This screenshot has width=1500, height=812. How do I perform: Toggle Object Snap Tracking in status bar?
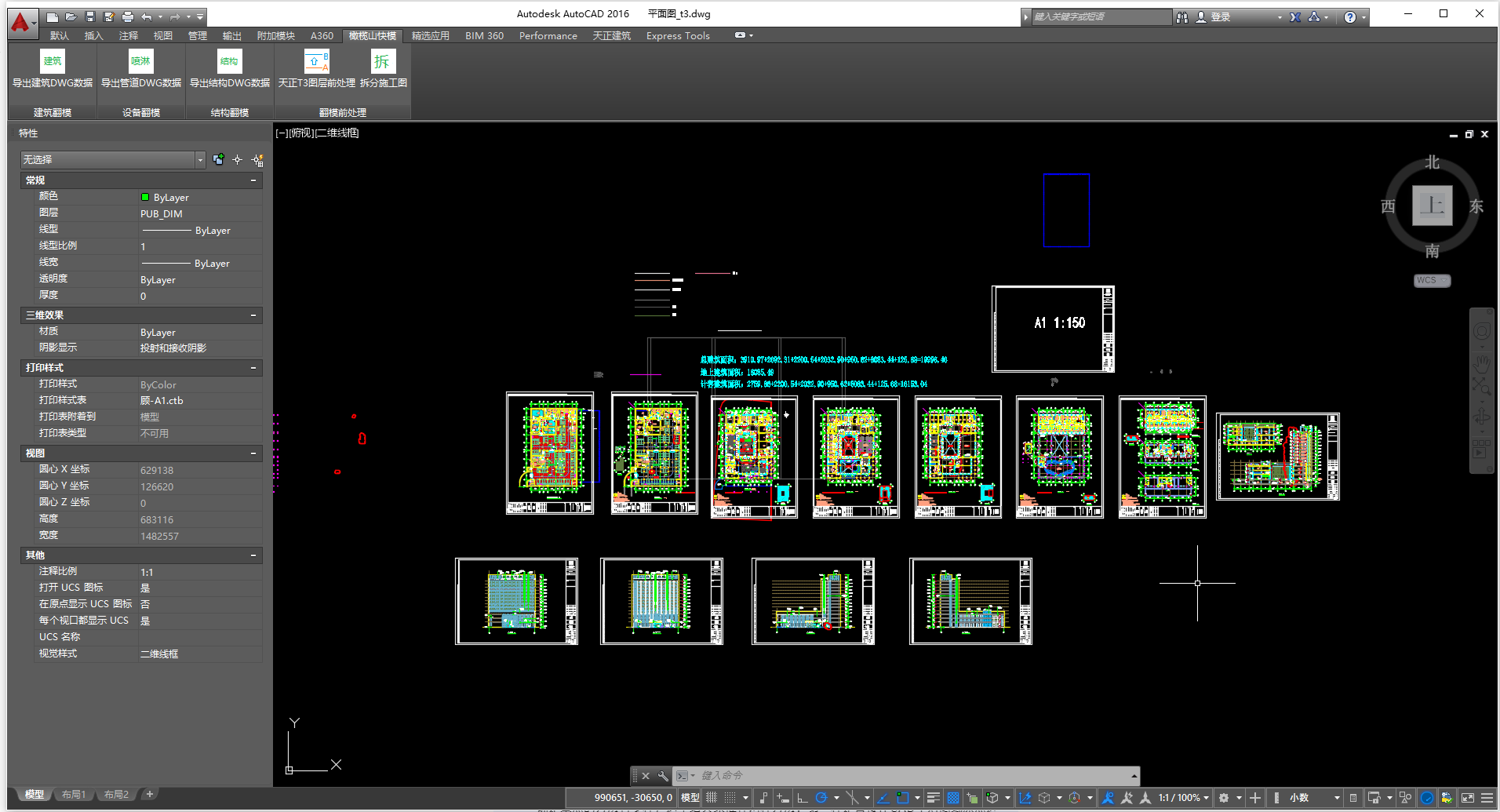pyautogui.click(x=883, y=798)
